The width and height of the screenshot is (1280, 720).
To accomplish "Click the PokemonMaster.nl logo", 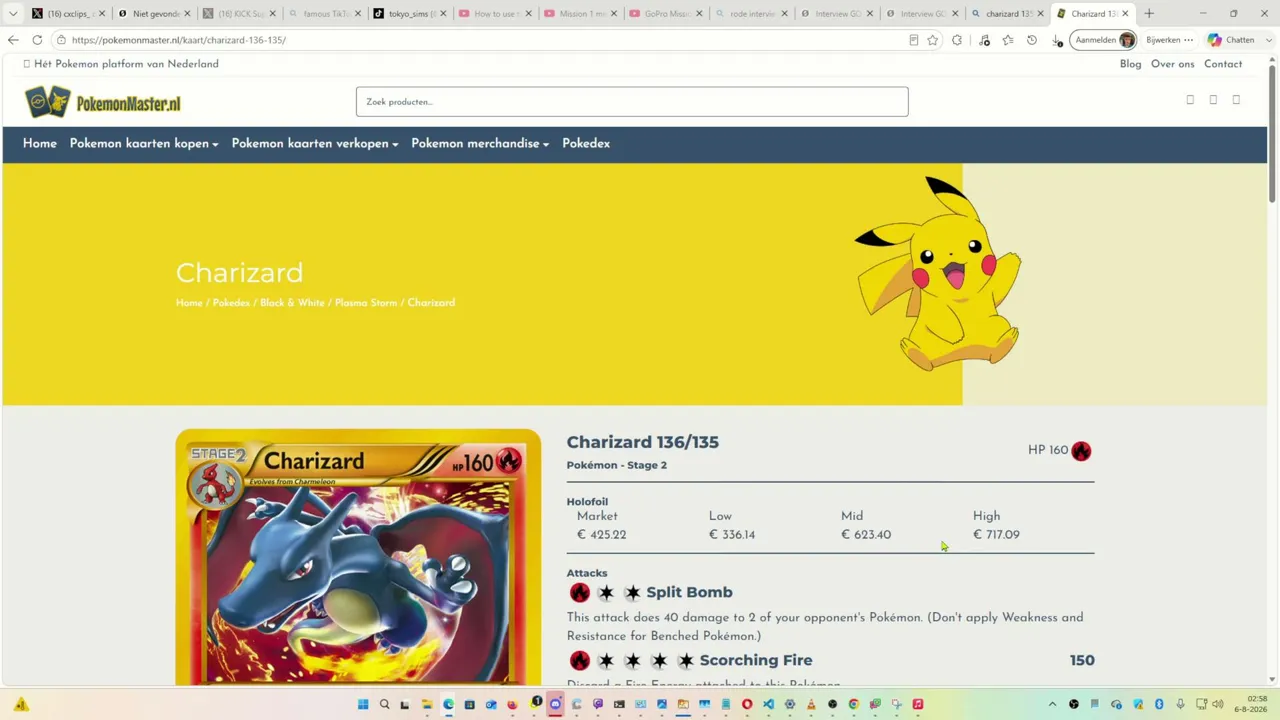I will pyautogui.click(x=103, y=102).
